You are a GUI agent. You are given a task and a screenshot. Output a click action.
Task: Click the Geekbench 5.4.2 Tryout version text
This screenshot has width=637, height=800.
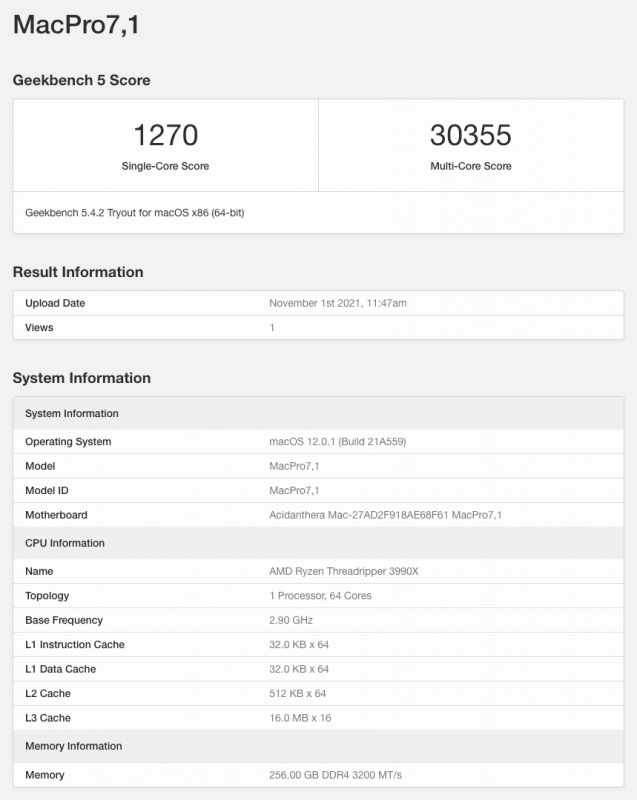coord(134,213)
